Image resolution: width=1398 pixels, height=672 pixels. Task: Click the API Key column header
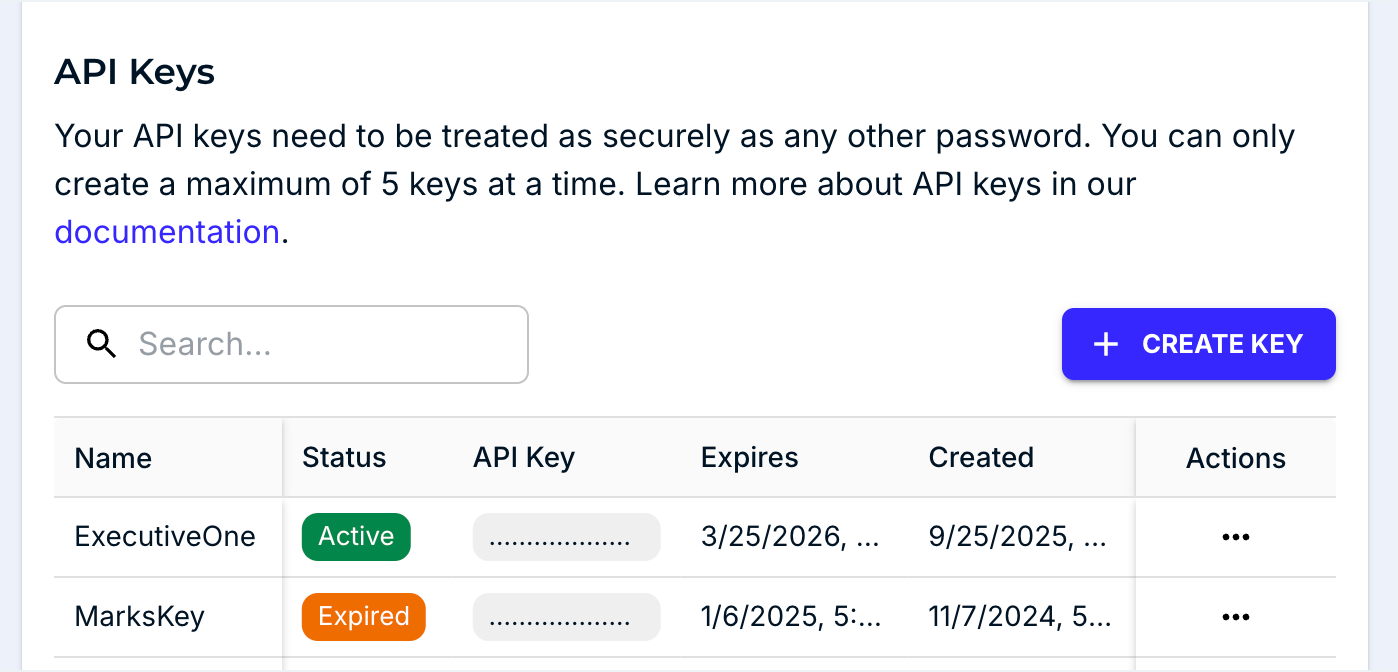524,458
